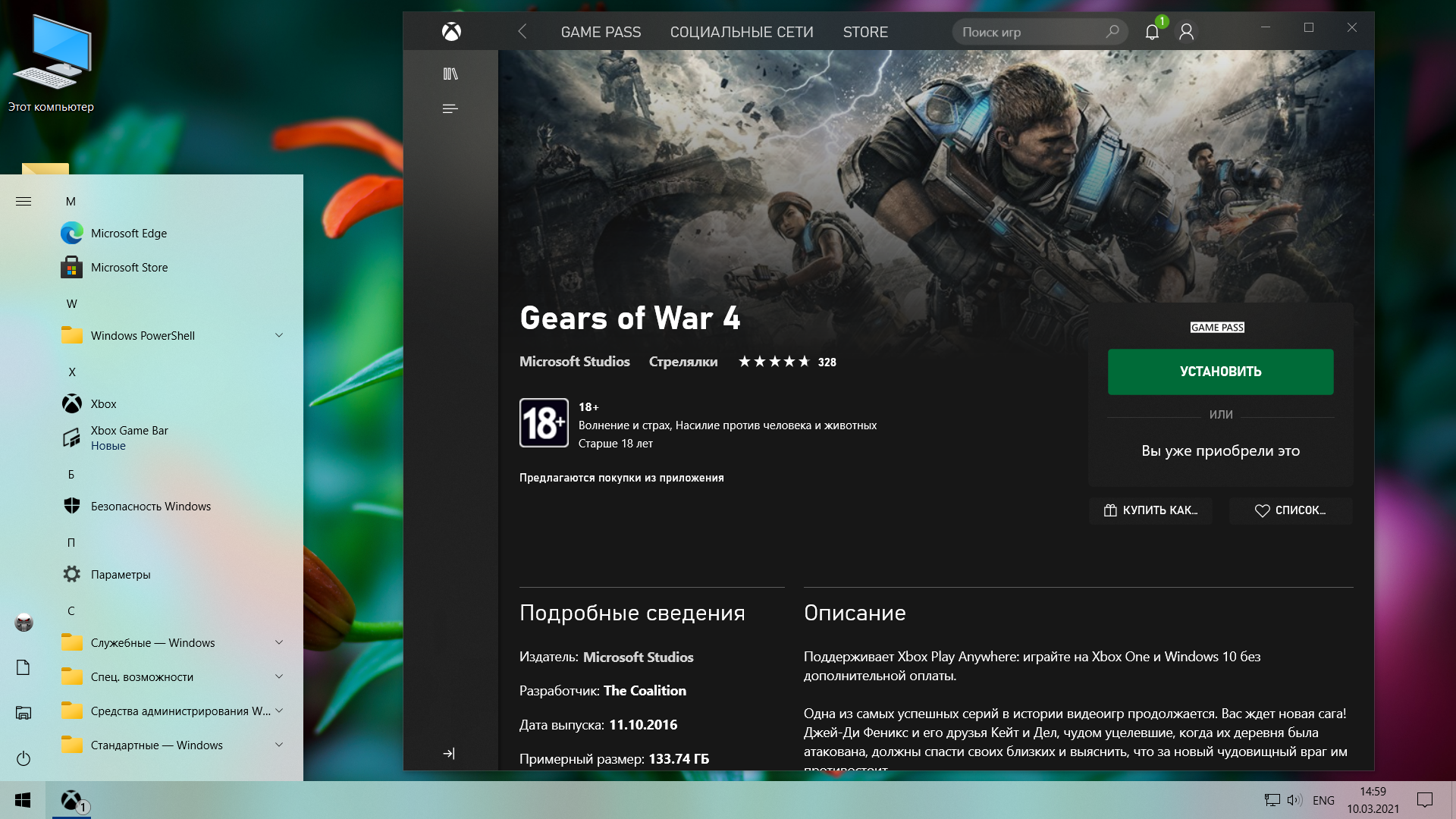The image size is (1456, 819).
Task: Click the Стрелялки genre link
Action: click(x=683, y=362)
